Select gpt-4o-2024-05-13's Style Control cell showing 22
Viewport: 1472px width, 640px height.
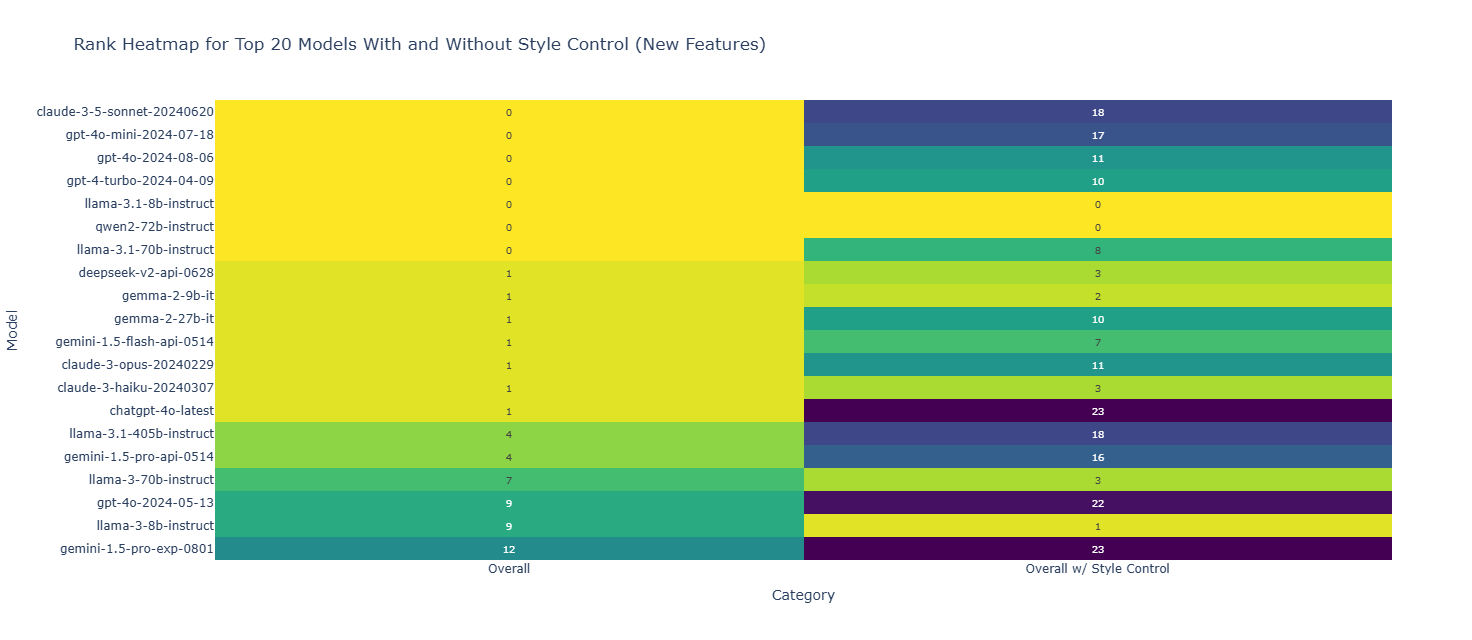1097,503
